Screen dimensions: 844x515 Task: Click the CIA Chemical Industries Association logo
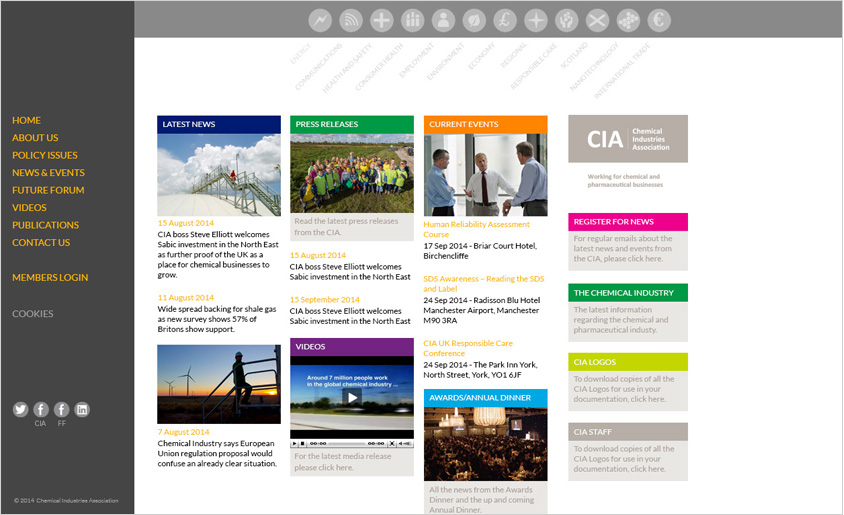coord(628,139)
